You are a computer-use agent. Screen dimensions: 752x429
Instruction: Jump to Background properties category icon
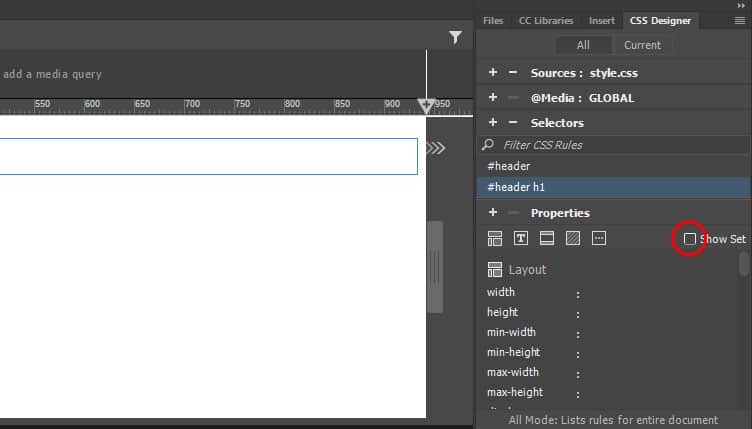[x=573, y=238]
